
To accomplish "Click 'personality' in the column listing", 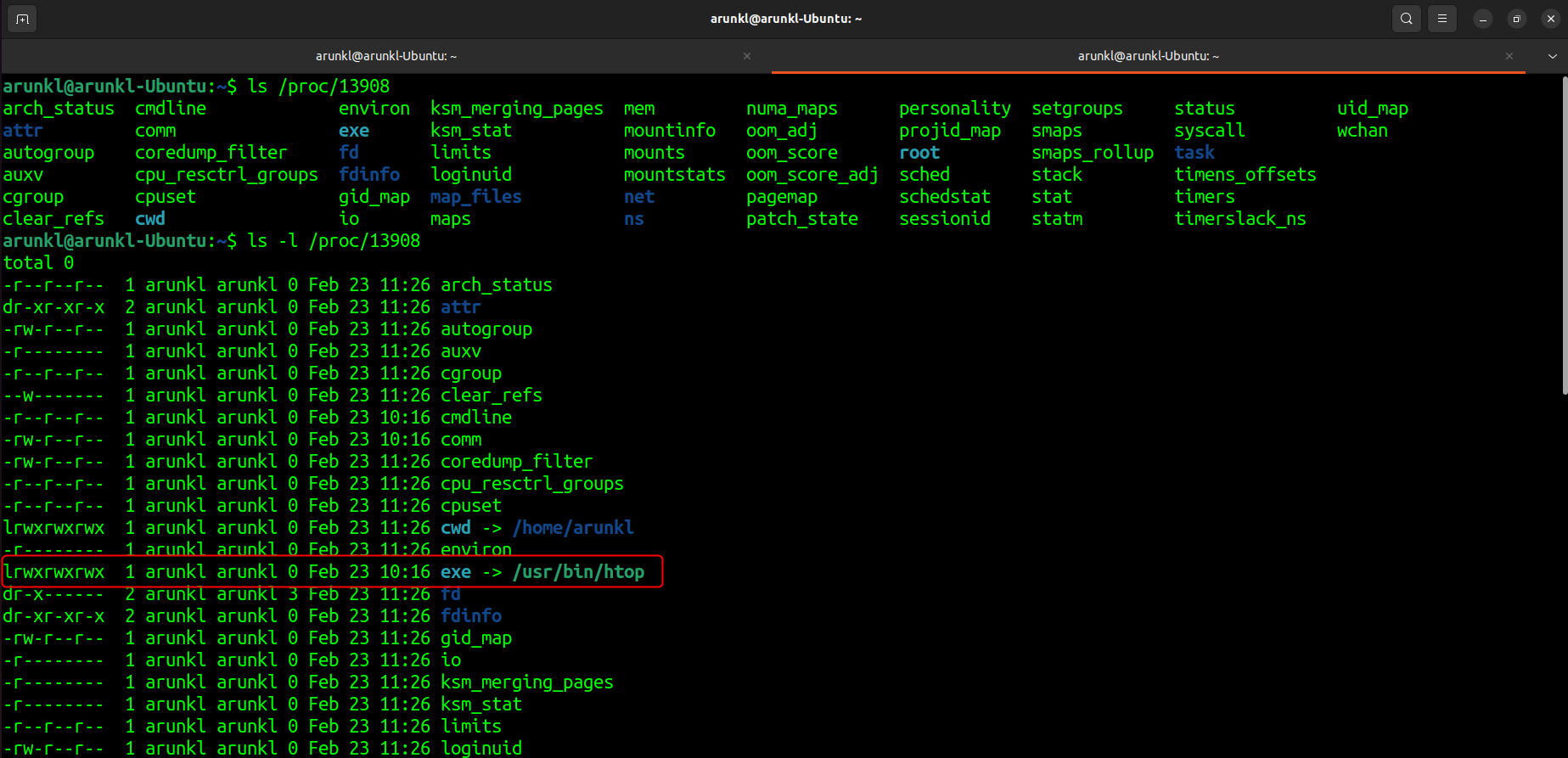I will tap(955, 109).
